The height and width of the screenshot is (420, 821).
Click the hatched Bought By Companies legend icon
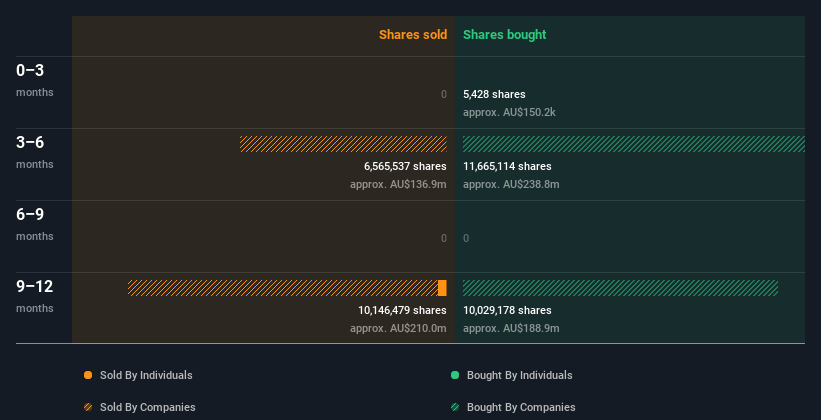tap(455, 407)
